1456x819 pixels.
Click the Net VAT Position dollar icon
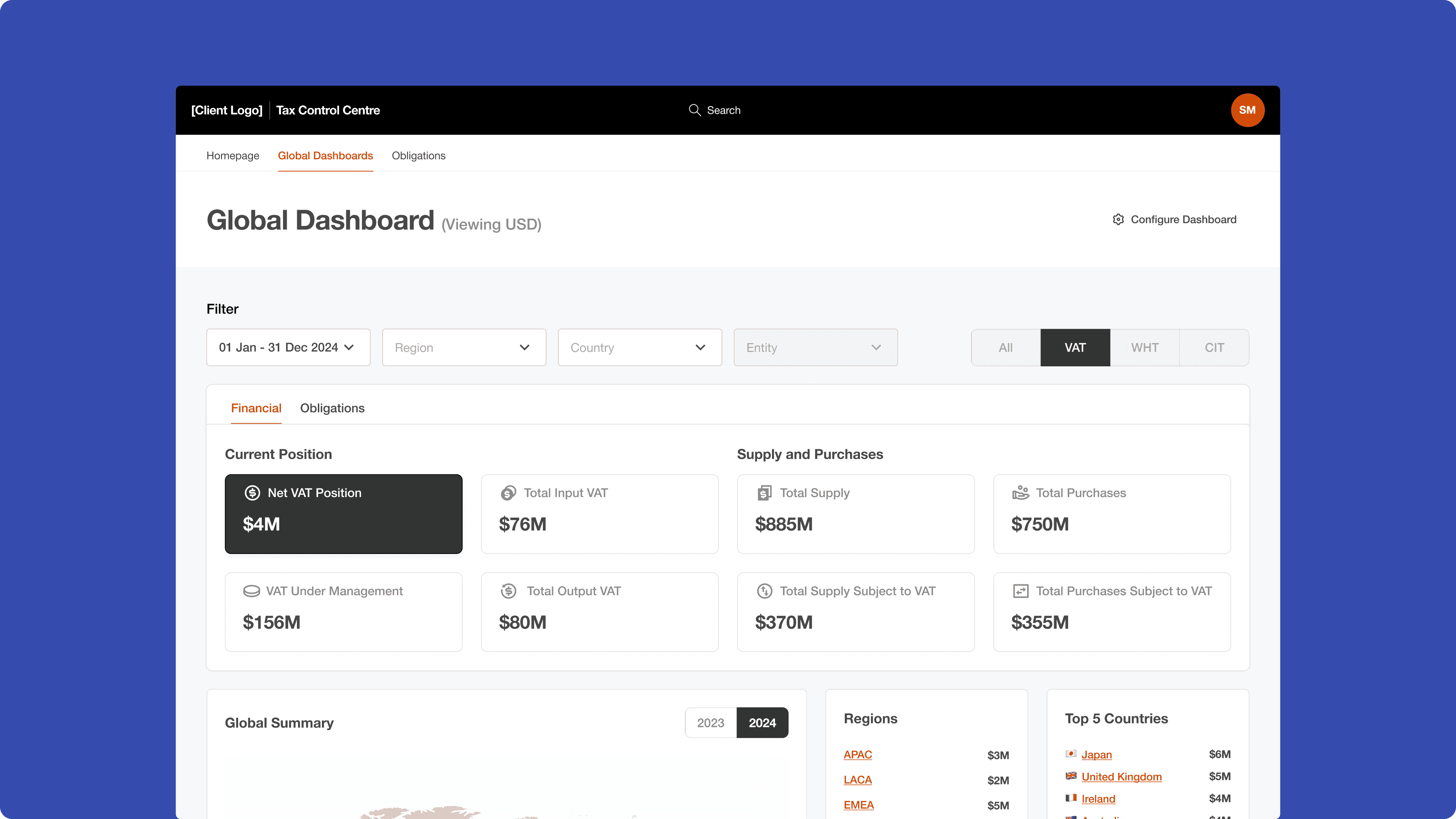click(x=252, y=493)
